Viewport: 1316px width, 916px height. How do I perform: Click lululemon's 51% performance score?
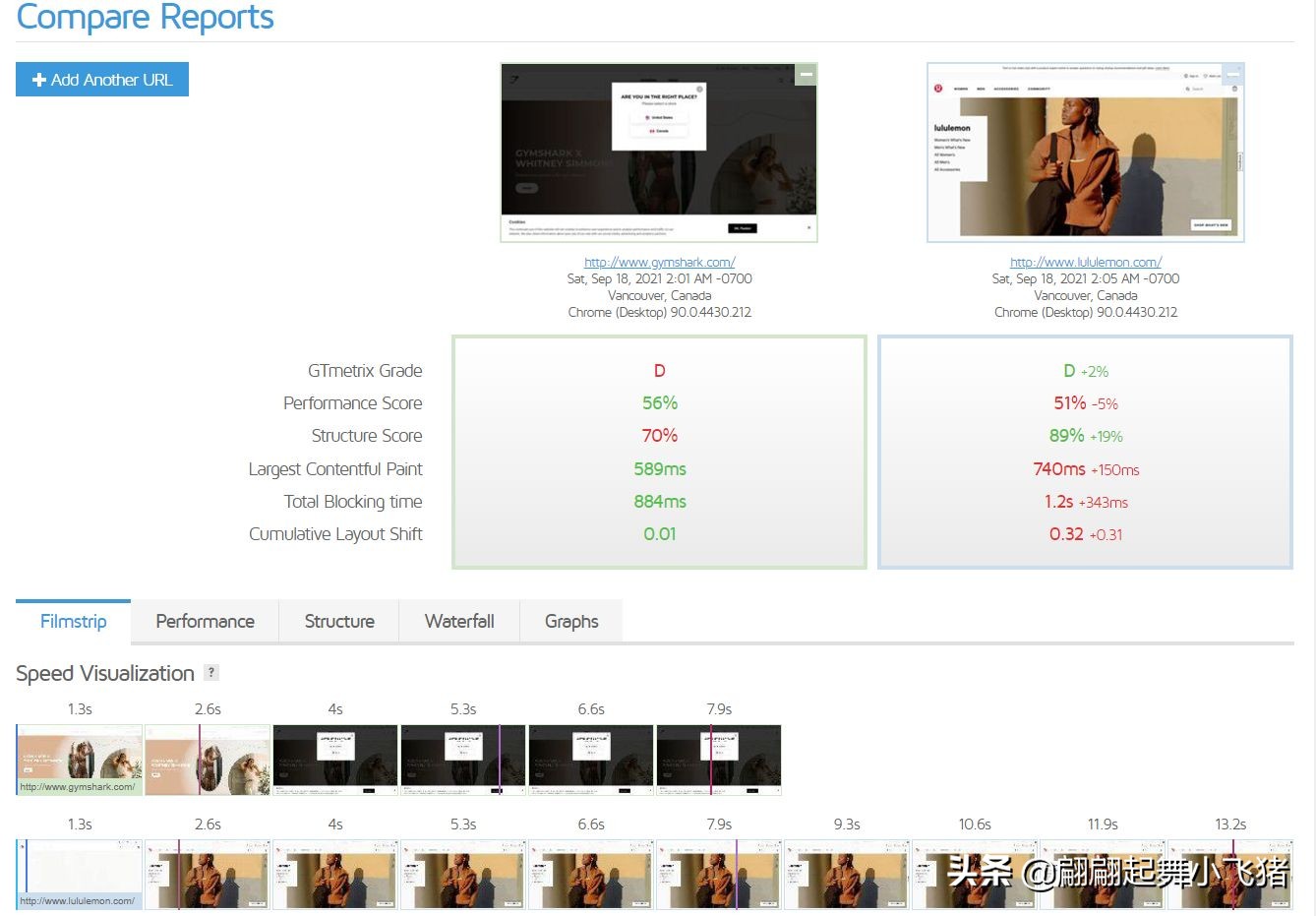(x=1070, y=403)
